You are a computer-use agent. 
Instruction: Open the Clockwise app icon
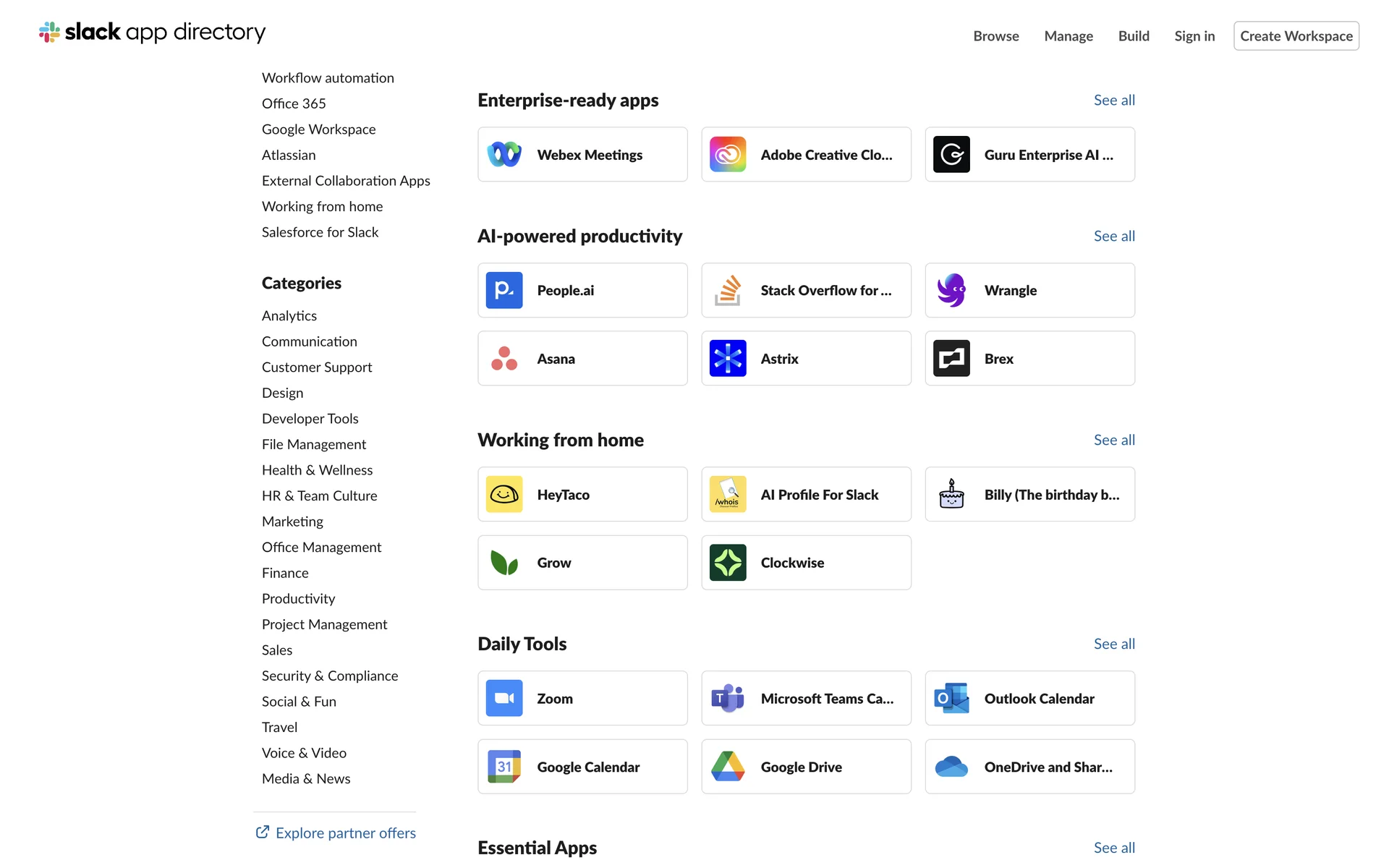(x=728, y=563)
